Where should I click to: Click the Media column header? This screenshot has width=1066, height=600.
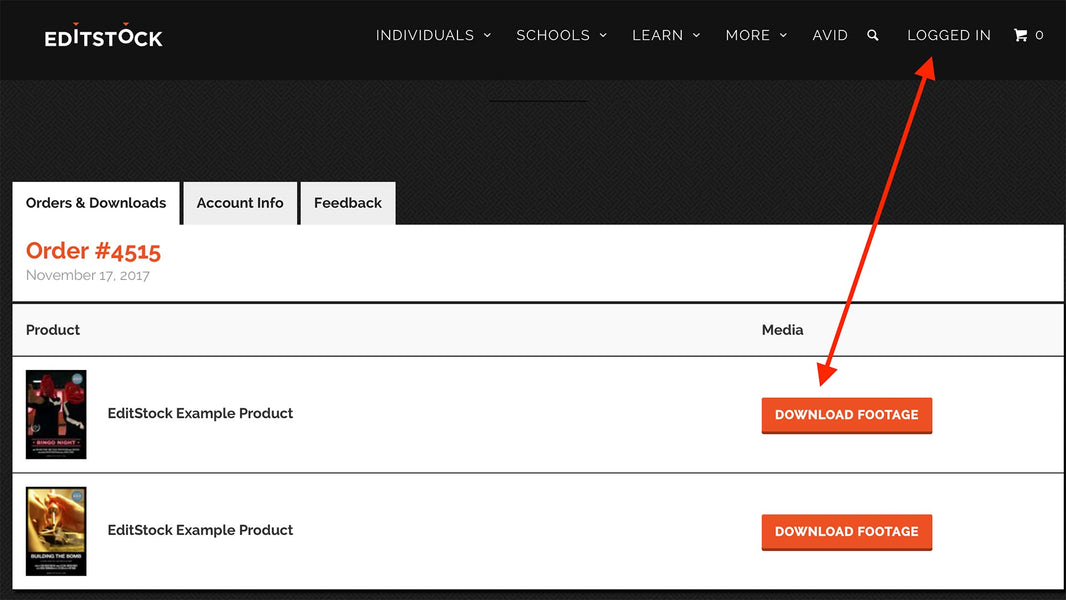(x=782, y=330)
